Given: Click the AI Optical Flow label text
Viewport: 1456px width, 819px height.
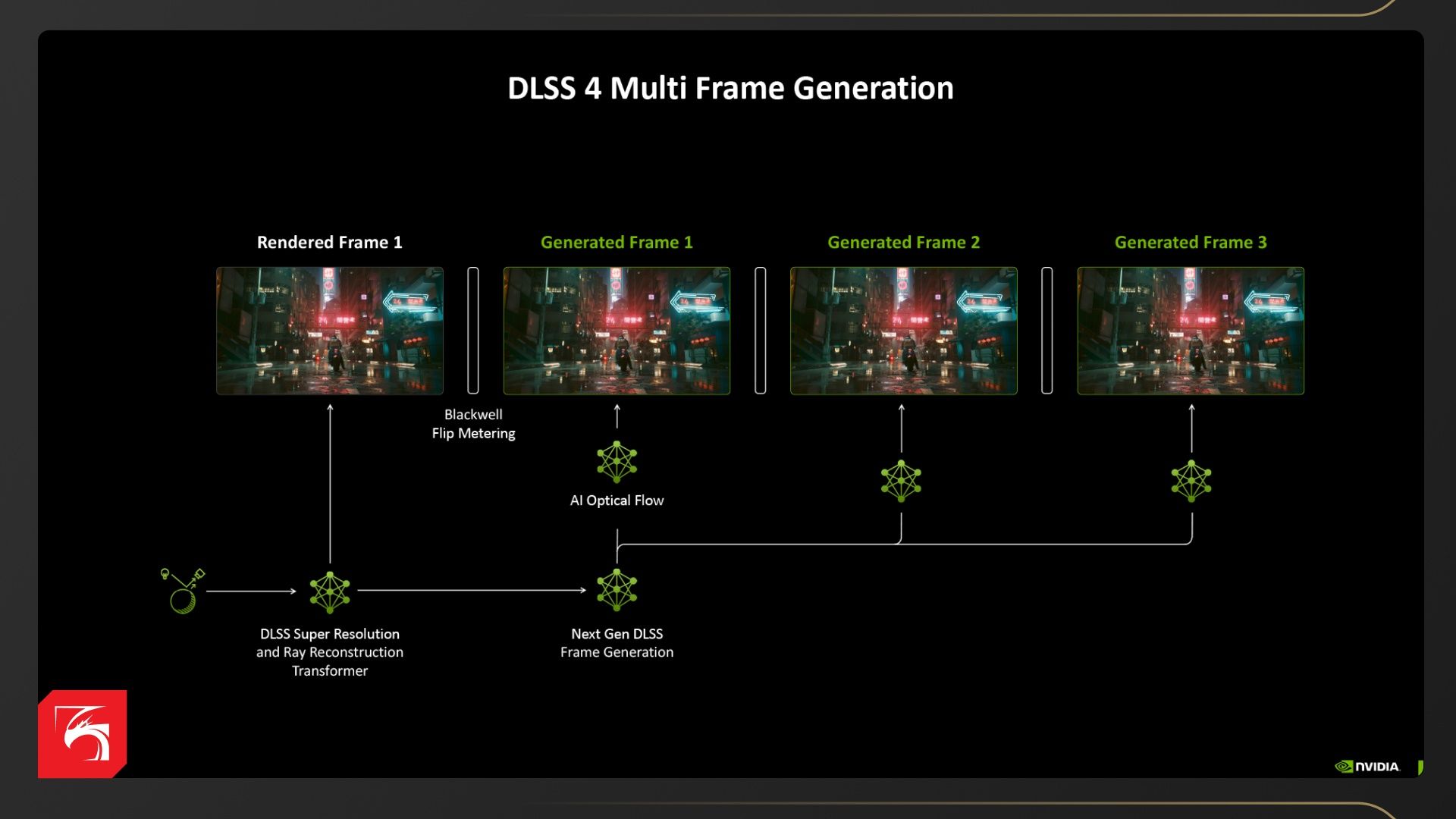Looking at the screenshot, I should (617, 500).
